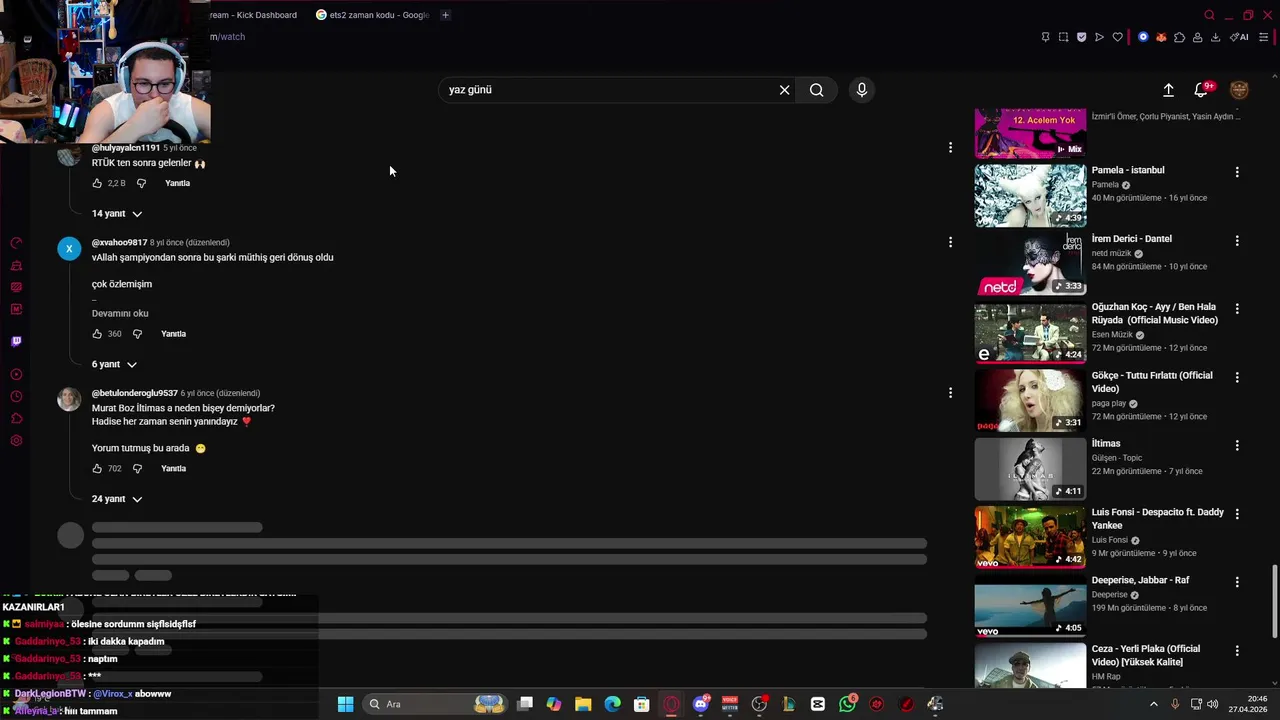Click the browser title-bar search icon
1280x720 pixels.
coord(1209,15)
